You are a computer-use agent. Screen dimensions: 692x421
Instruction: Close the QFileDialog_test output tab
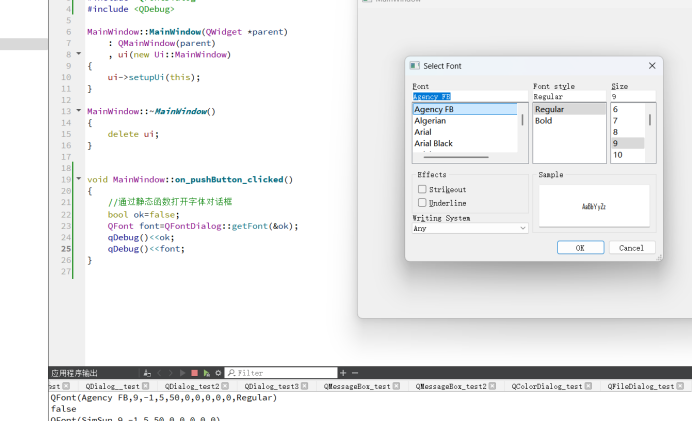click(681, 386)
